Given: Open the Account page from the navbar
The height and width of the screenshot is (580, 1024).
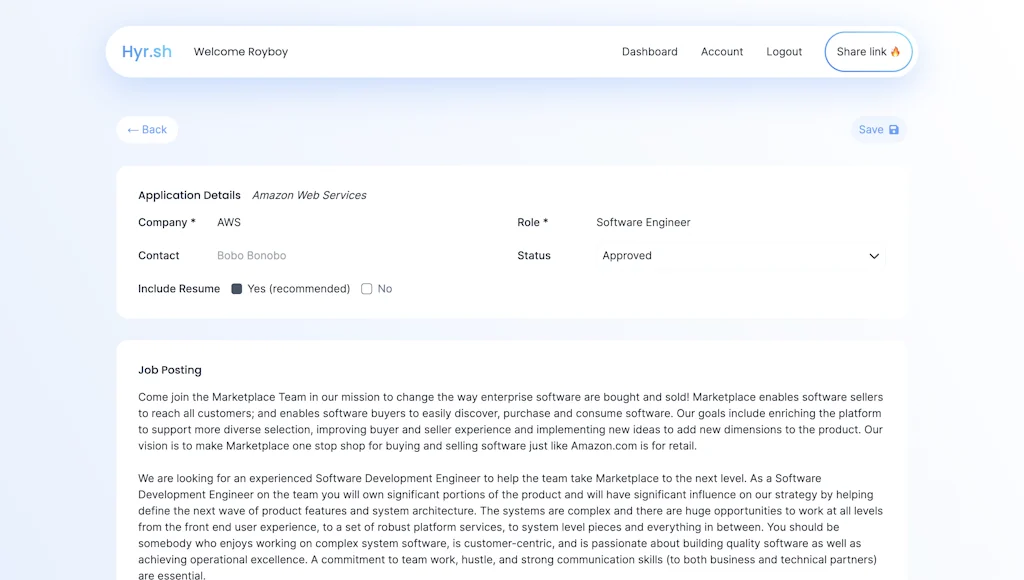Looking at the screenshot, I should click(722, 52).
